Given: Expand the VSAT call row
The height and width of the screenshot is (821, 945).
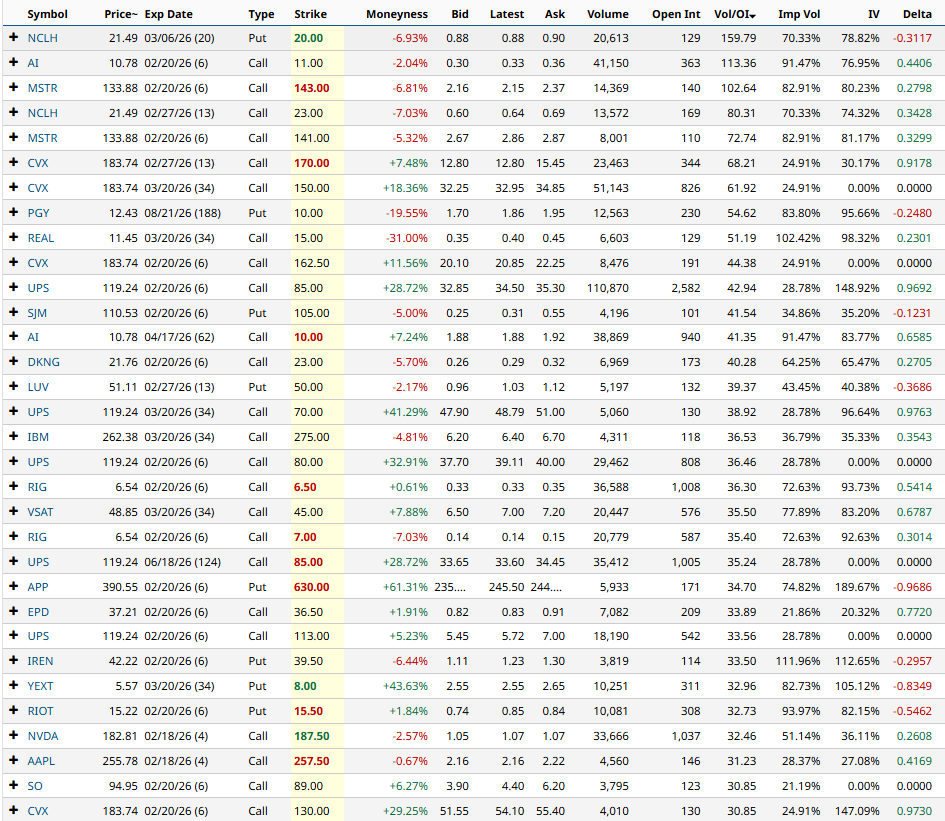Looking at the screenshot, I should pos(13,511).
